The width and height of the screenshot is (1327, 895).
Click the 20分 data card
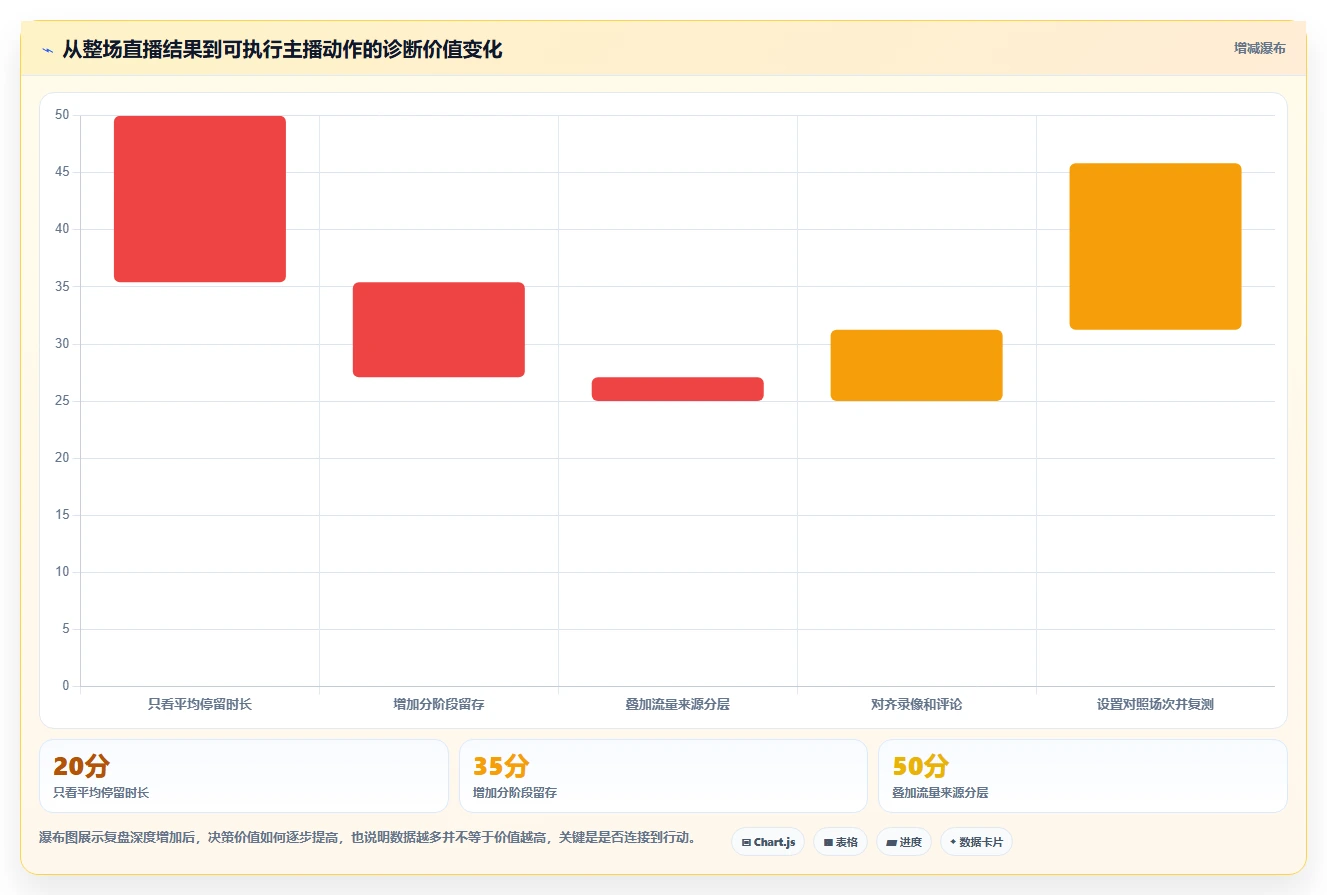point(244,776)
